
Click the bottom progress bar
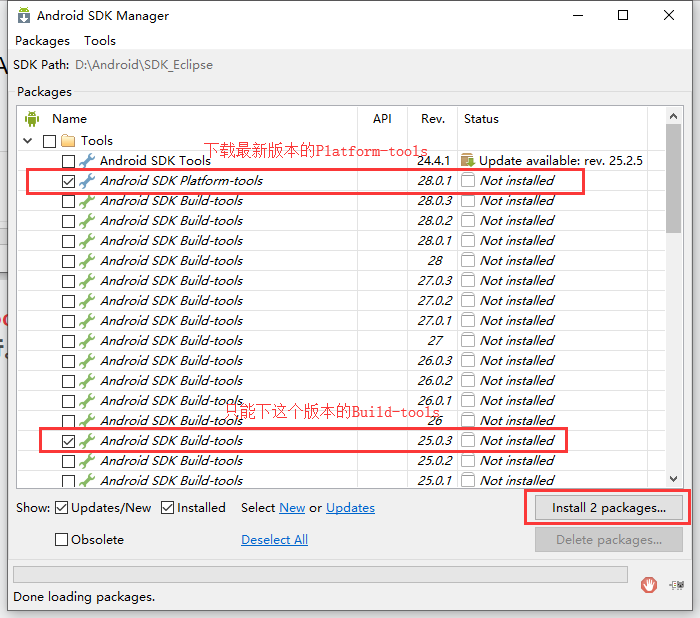pyautogui.click(x=320, y=574)
